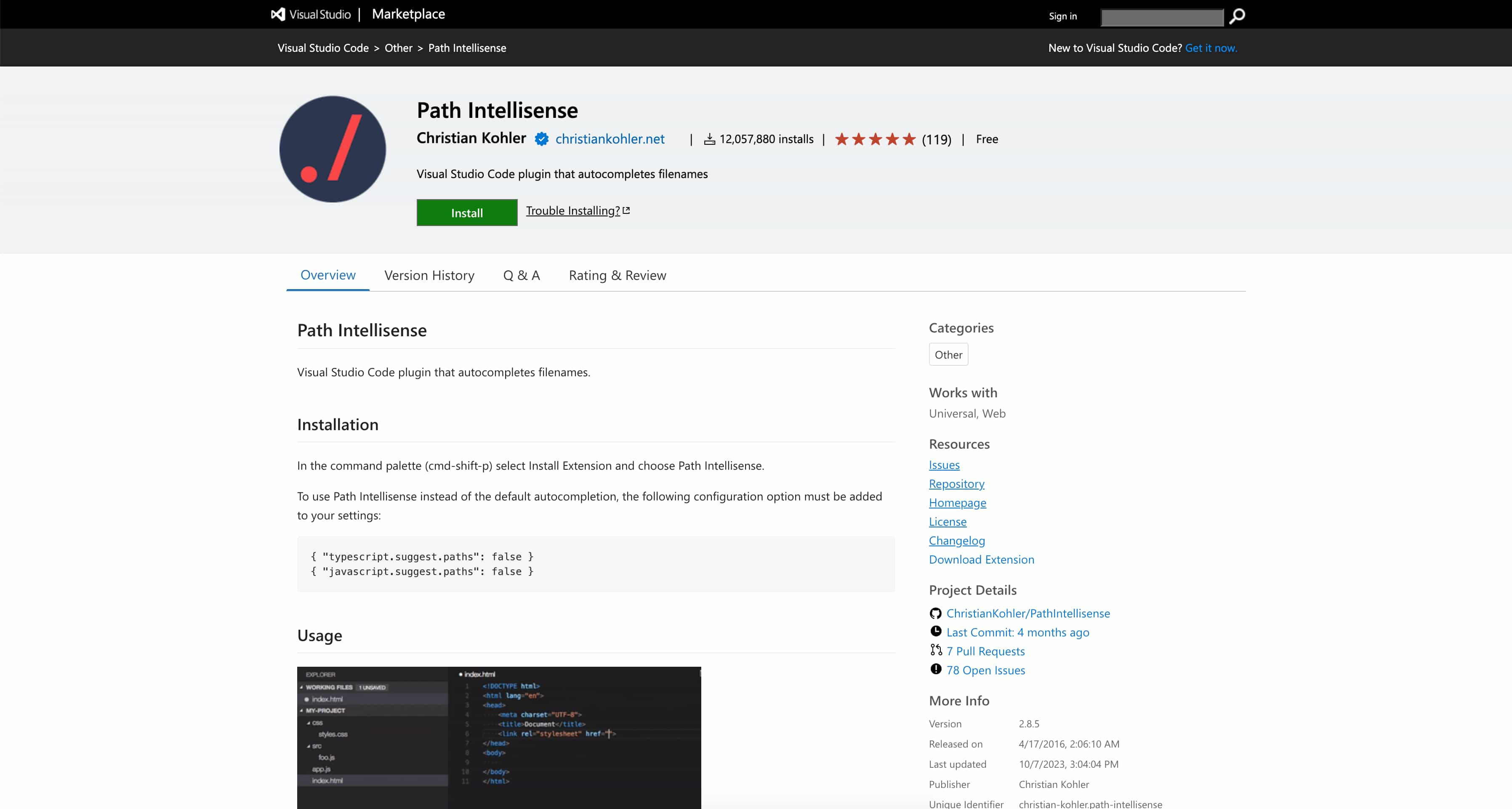
Task: Click the green Install button
Action: tap(467, 213)
